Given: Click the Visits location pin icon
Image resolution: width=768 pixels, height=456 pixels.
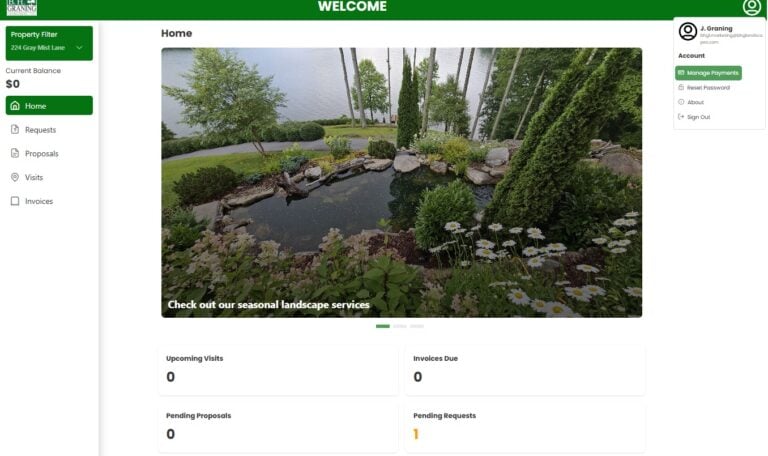Looking at the screenshot, I should (x=15, y=177).
